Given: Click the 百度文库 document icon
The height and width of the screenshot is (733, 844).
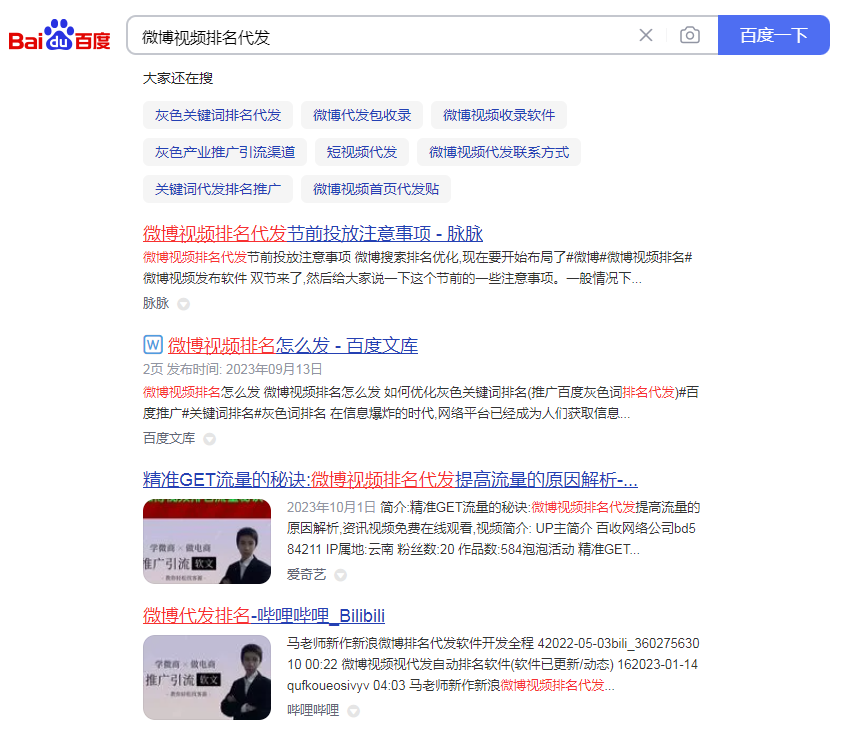Looking at the screenshot, I should click(153, 345).
